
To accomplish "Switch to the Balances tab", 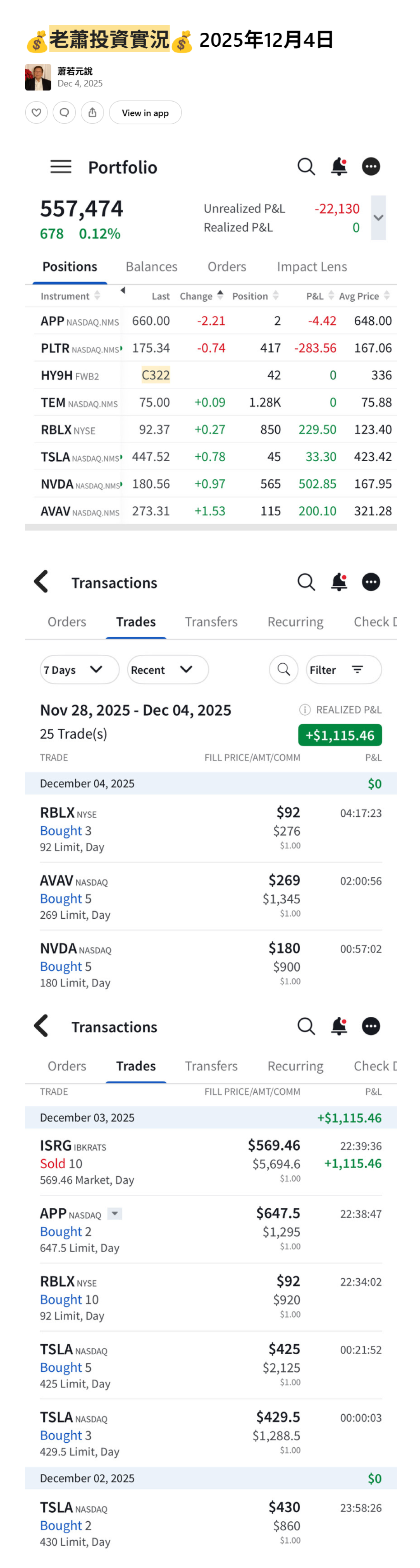I will click(x=151, y=267).
